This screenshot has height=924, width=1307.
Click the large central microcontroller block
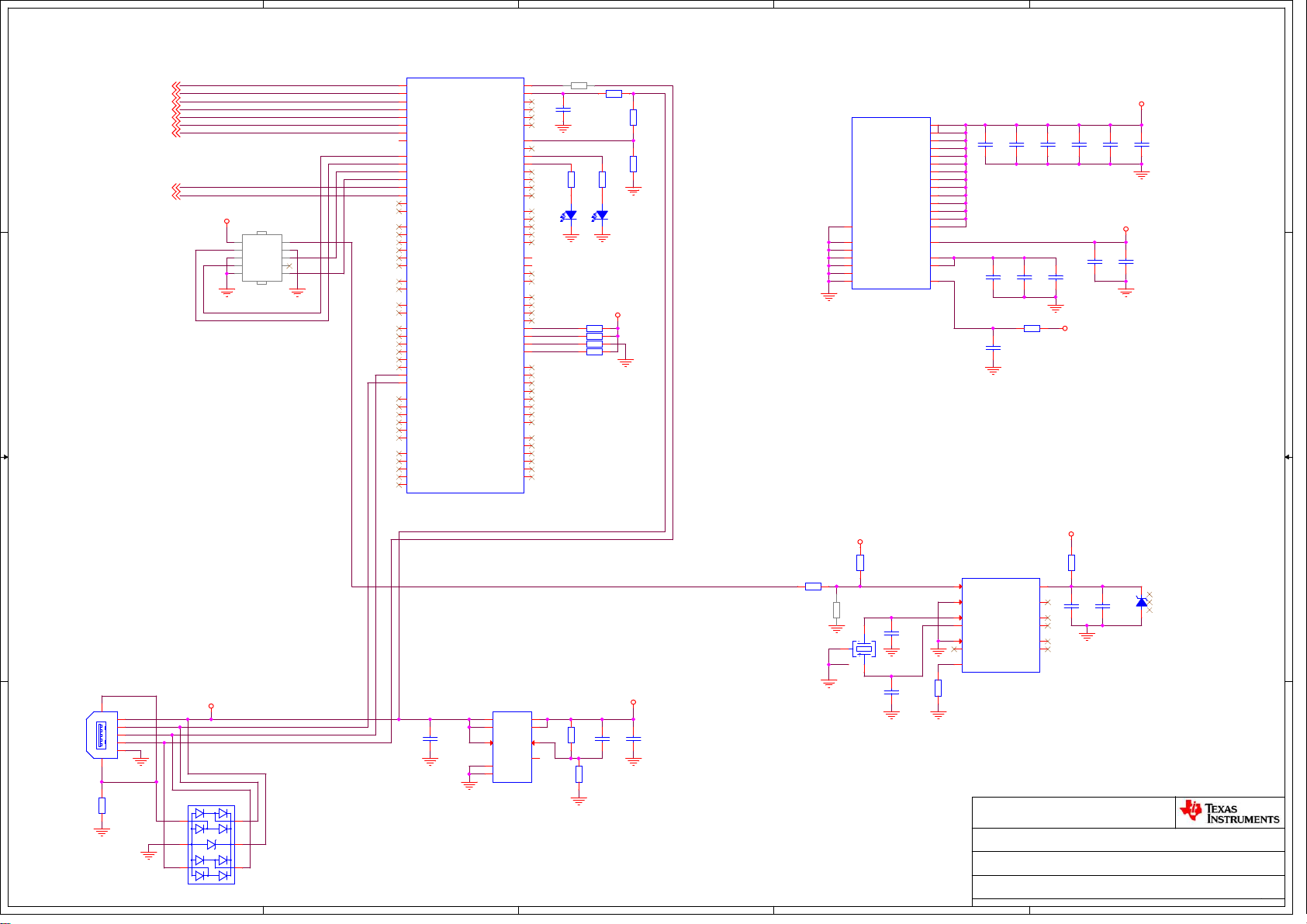(x=465, y=285)
